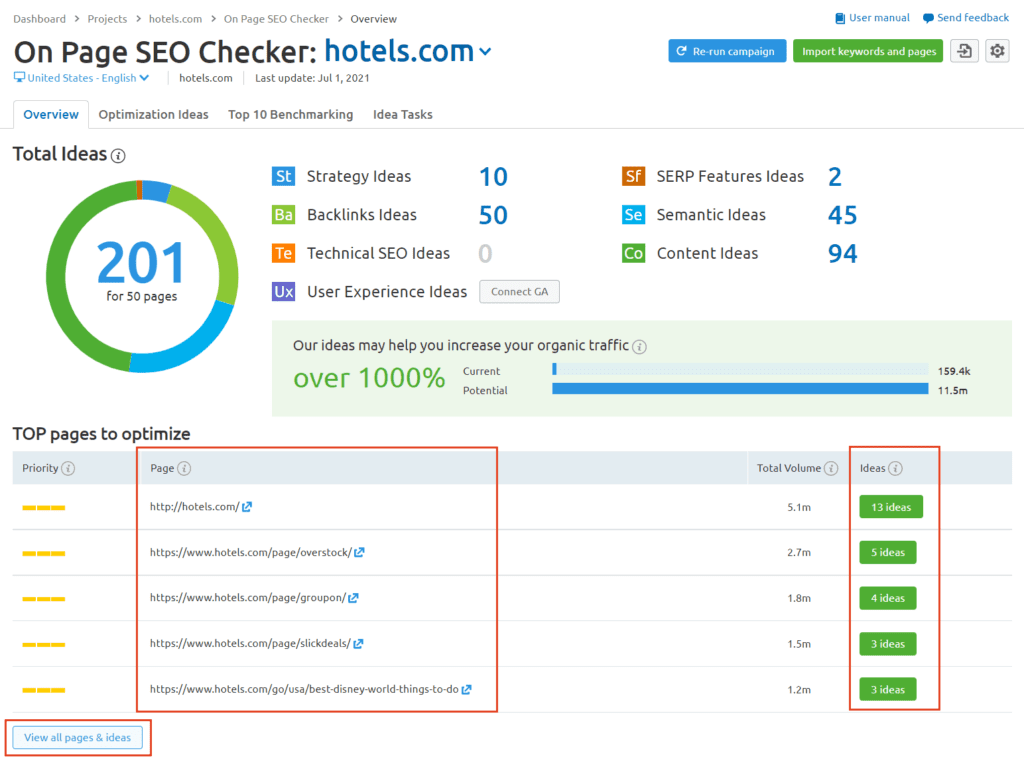Click the Potential traffic progress bar

pyautogui.click(x=740, y=389)
